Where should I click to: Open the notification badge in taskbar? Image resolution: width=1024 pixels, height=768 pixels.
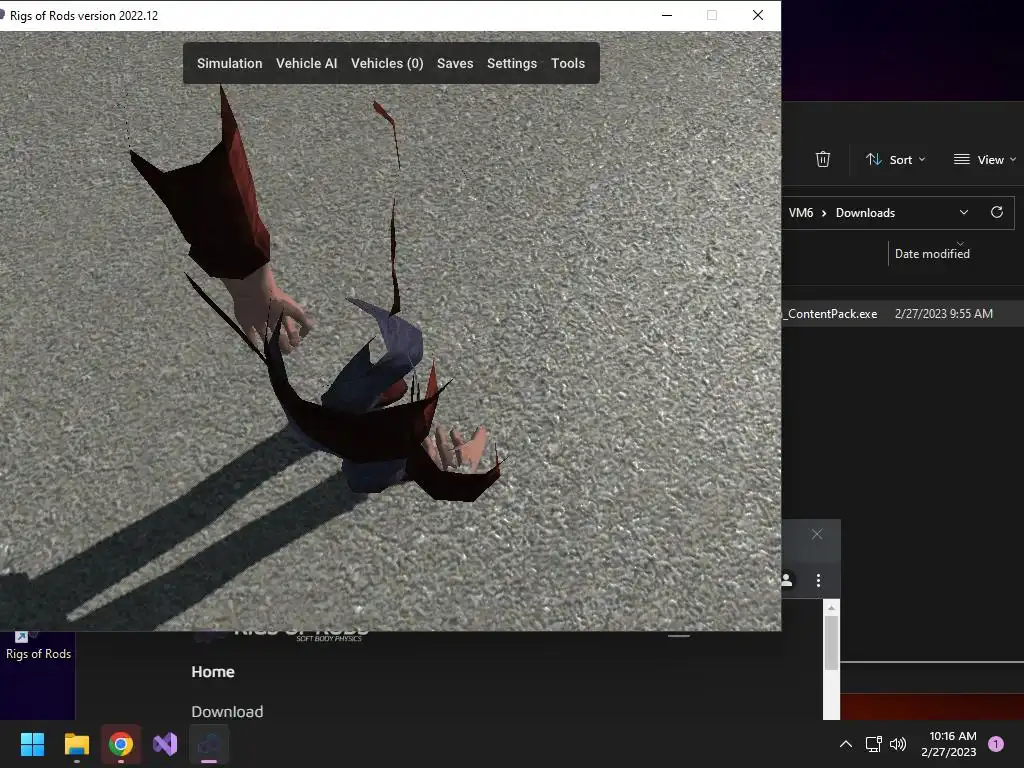tap(996, 744)
